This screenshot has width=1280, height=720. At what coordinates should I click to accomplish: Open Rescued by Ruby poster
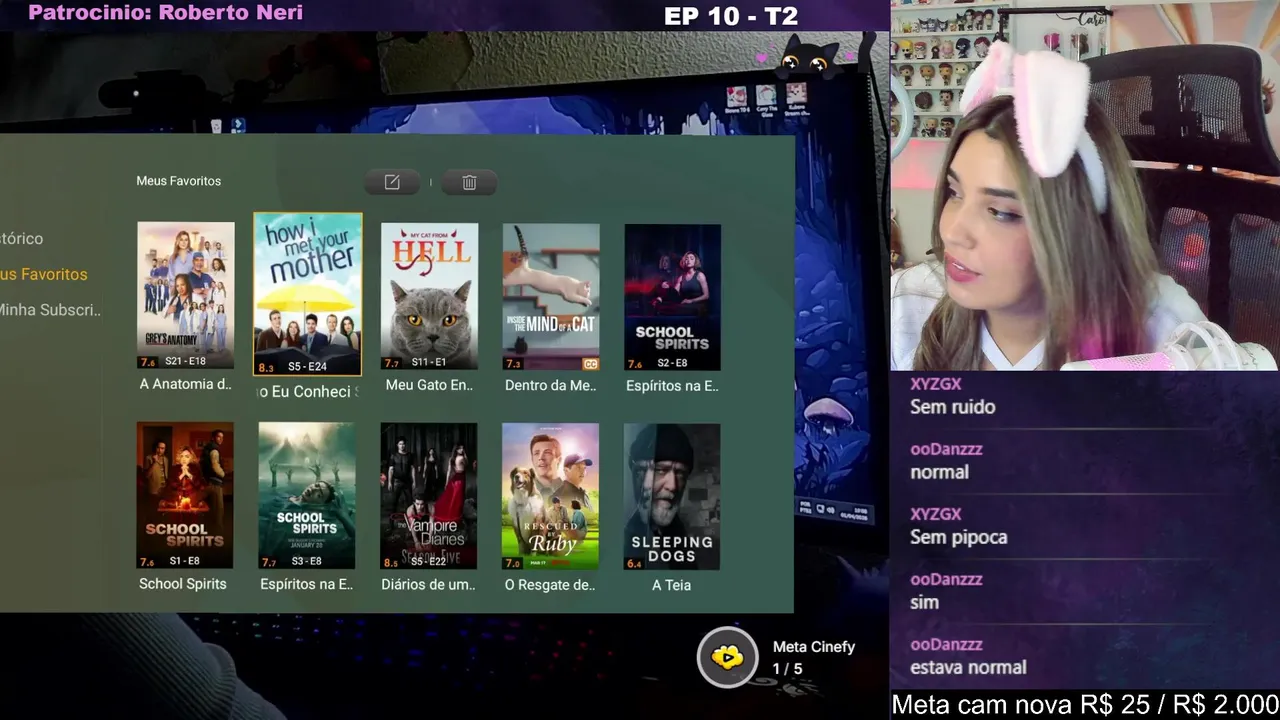click(550, 496)
